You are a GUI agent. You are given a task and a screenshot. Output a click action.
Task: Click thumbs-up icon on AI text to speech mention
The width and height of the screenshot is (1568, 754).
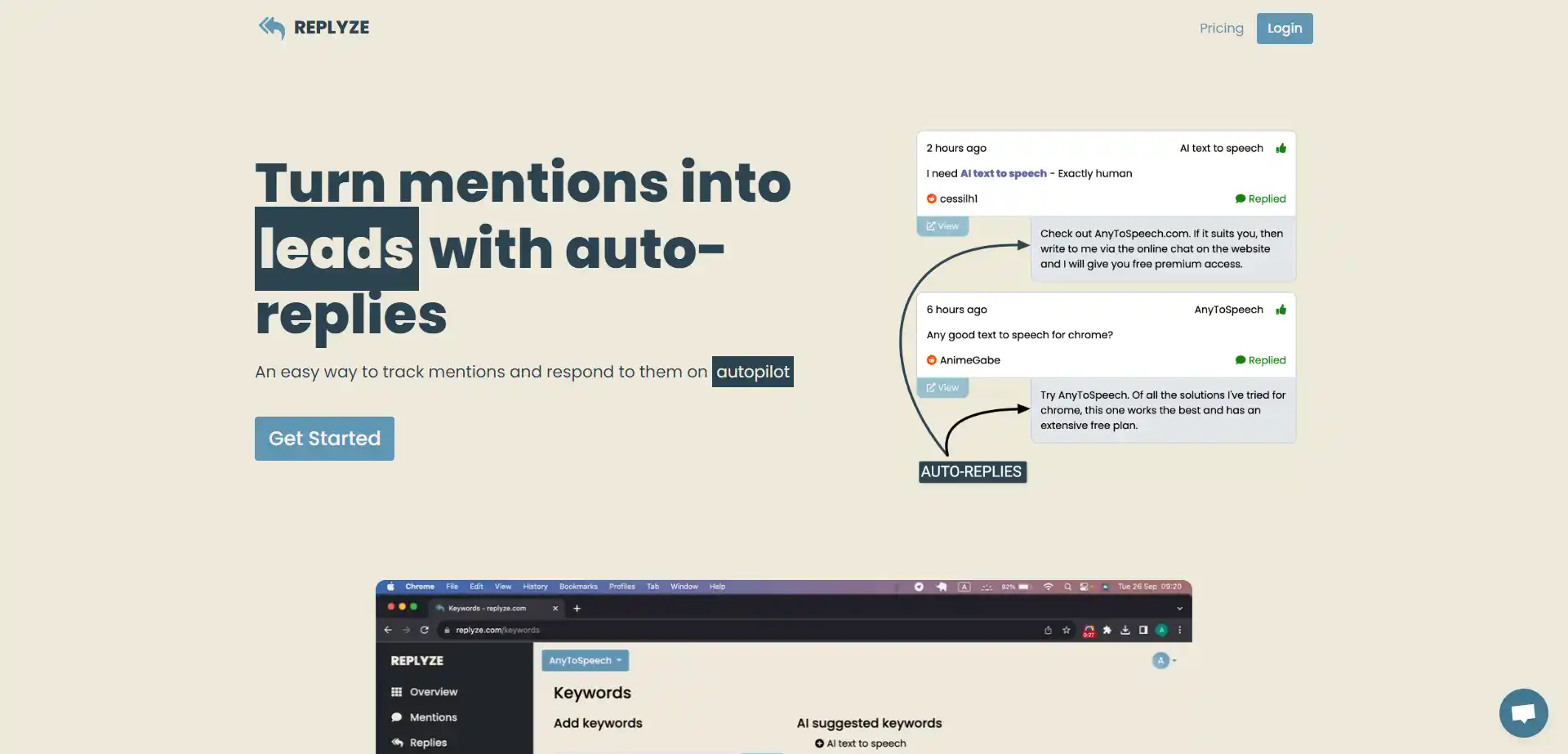pos(1281,149)
